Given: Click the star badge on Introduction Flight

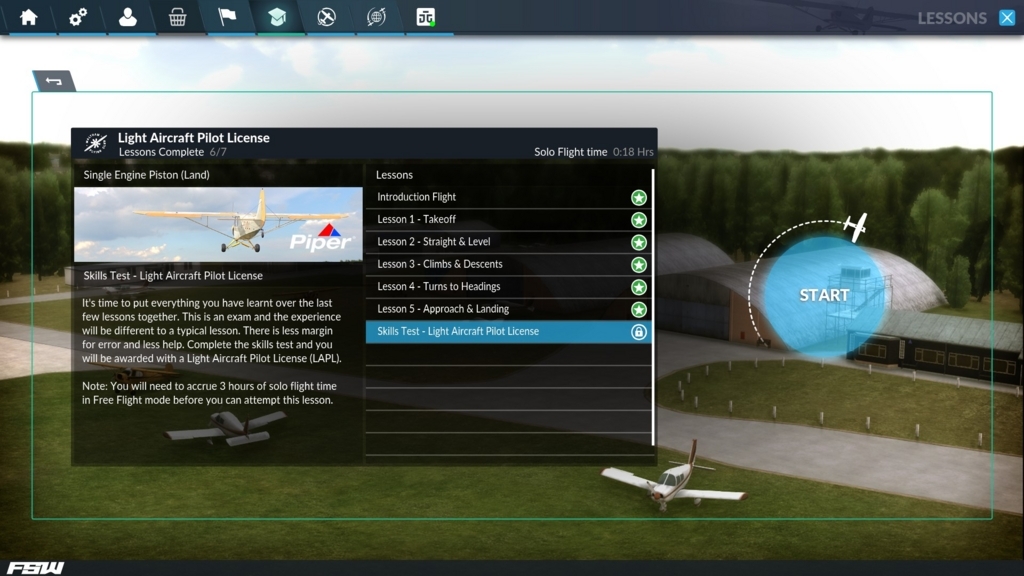Looking at the screenshot, I should point(639,197).
